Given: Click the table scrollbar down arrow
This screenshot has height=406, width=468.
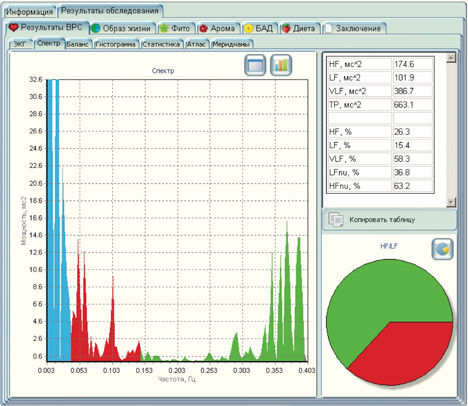Looking at the screenshot, I should 451,202.
